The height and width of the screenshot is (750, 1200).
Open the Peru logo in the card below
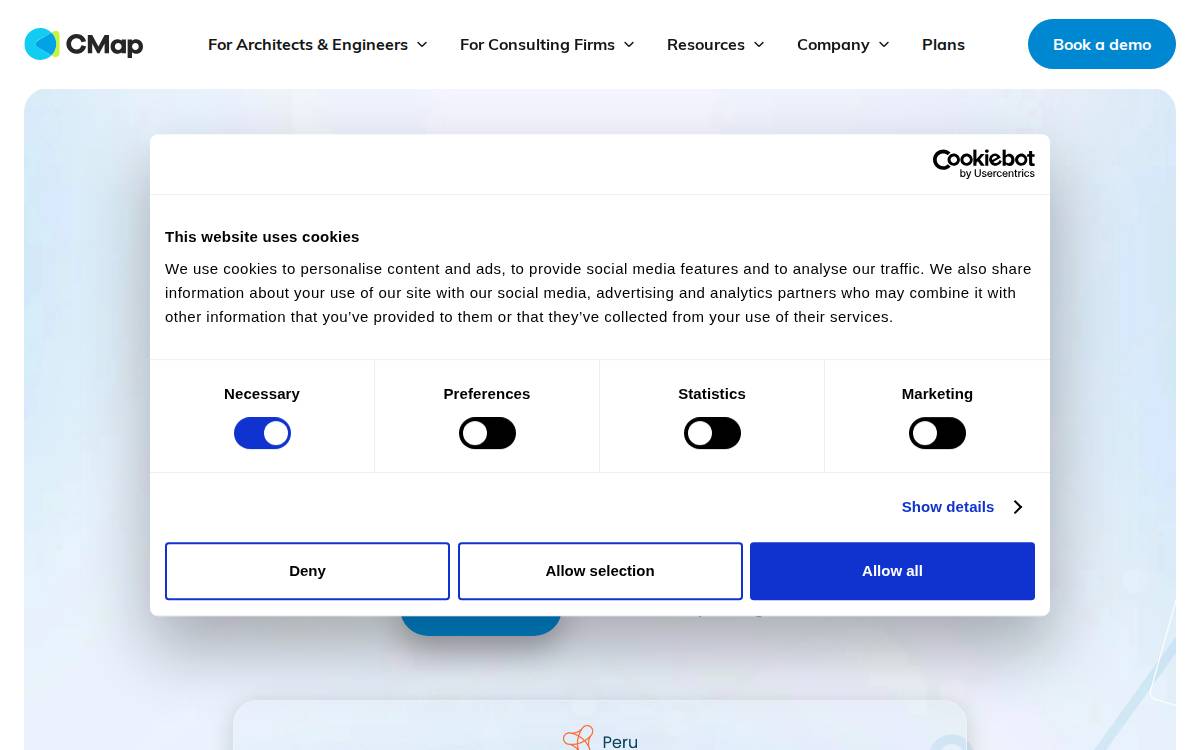(x=600, y=739)
